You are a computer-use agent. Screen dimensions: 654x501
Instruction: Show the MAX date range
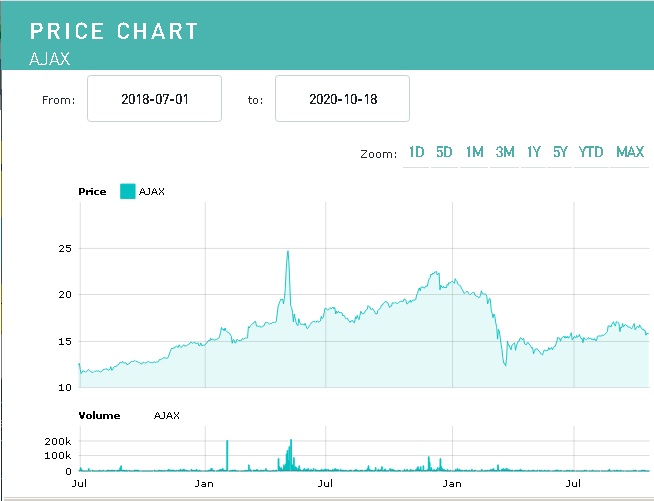[x=630, y=152]
